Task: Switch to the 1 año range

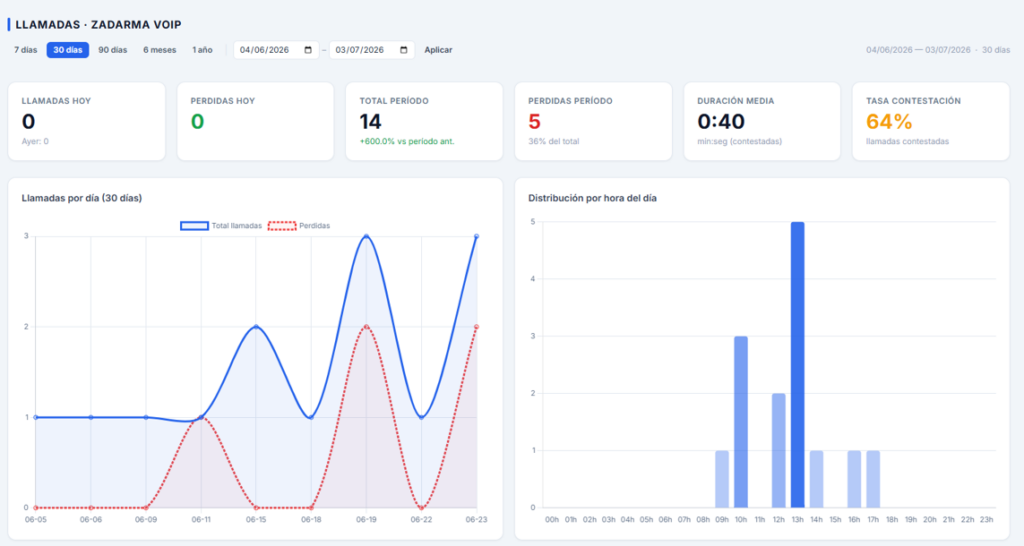Action: coord(202,50)
